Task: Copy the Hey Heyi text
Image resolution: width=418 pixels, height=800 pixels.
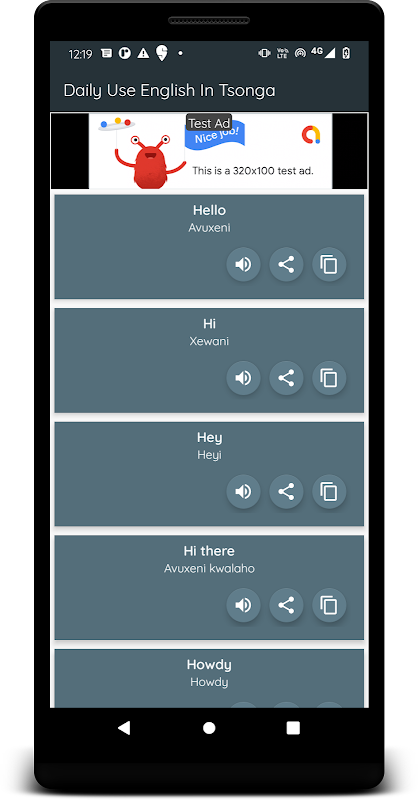Action: pyautogui.click(x=329, y=492)
